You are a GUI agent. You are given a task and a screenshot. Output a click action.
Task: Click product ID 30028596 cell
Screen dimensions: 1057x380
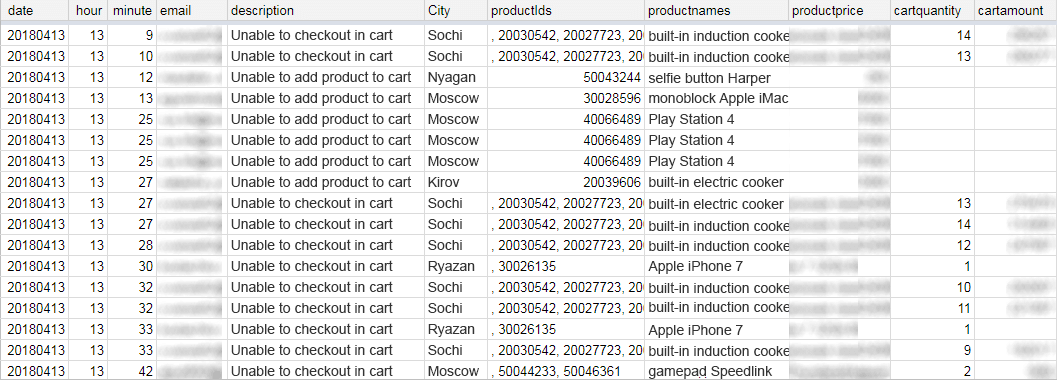coord(565,98)
